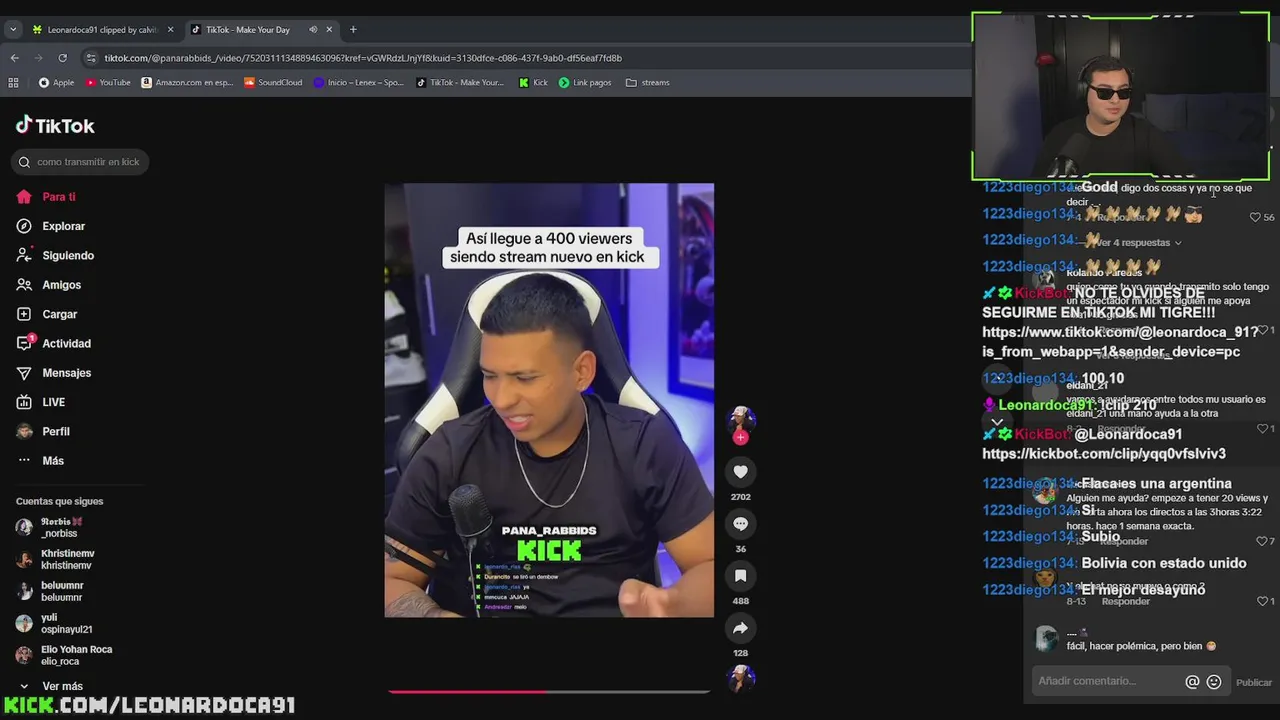Expand Ver 4 respuestas replies
This screenshot has width=1280, height=720.
1137,242
